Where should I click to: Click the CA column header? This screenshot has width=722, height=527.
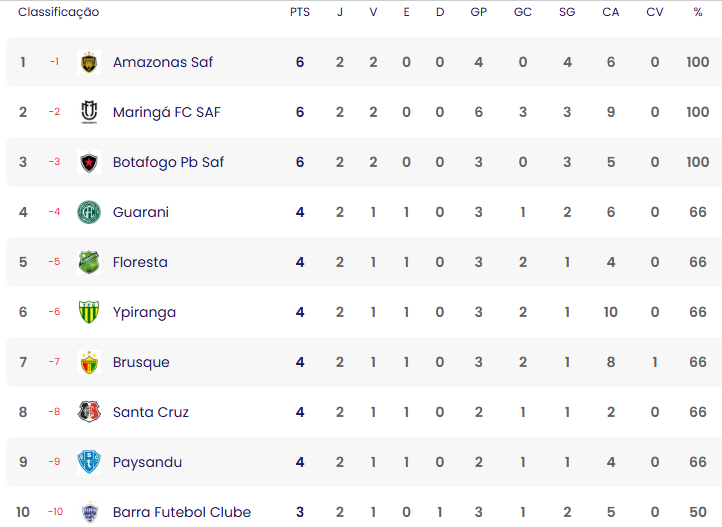(x=611, y=12)
